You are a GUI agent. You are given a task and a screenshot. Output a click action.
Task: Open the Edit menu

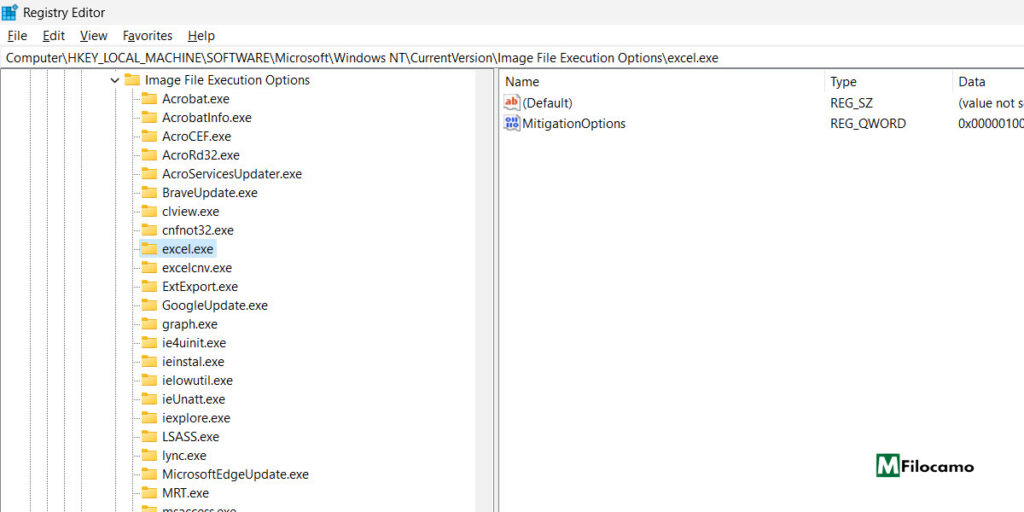pyautogui.click(x=54, y=36)
